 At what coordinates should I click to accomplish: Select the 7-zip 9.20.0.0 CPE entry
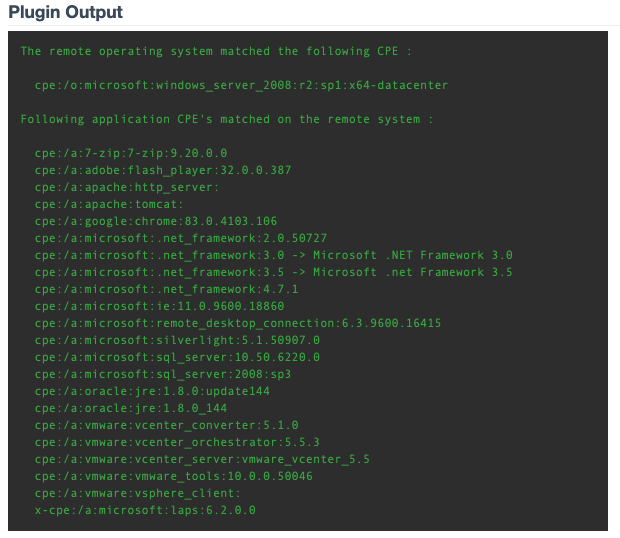[131, 153]
